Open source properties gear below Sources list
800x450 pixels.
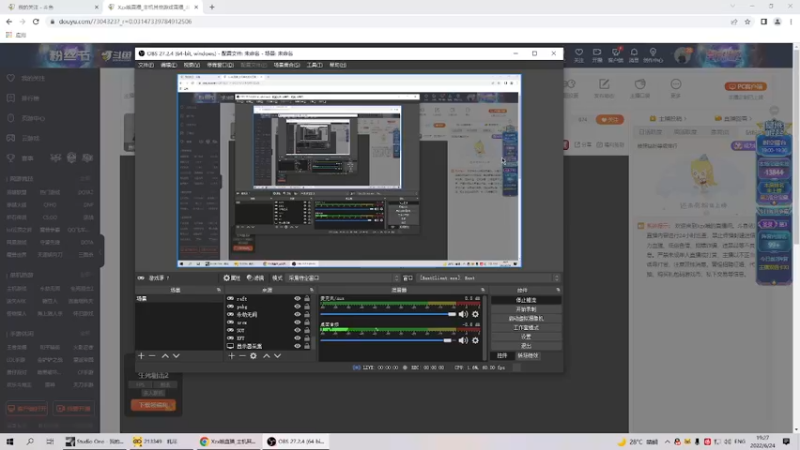[x=253, y=356]
